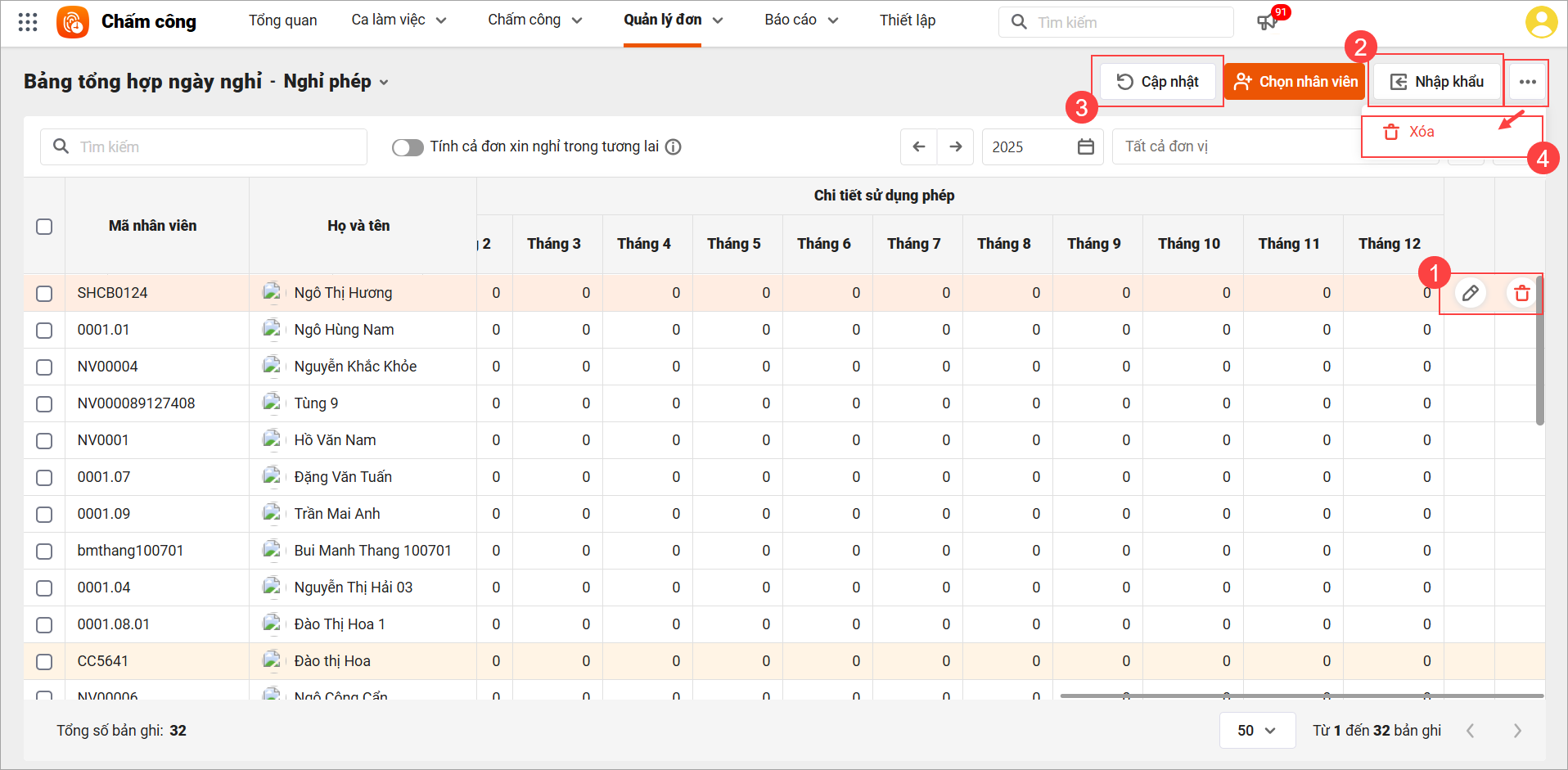Open the Báo cáo menu
This screenshot has width=1568, height=770.
800,20
